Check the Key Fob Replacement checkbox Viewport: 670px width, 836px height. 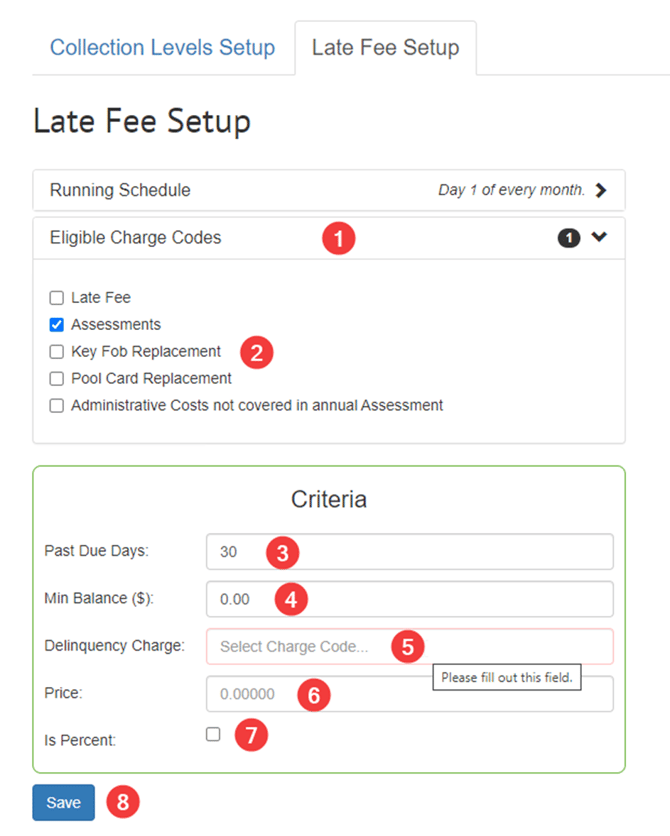[57, 352]
